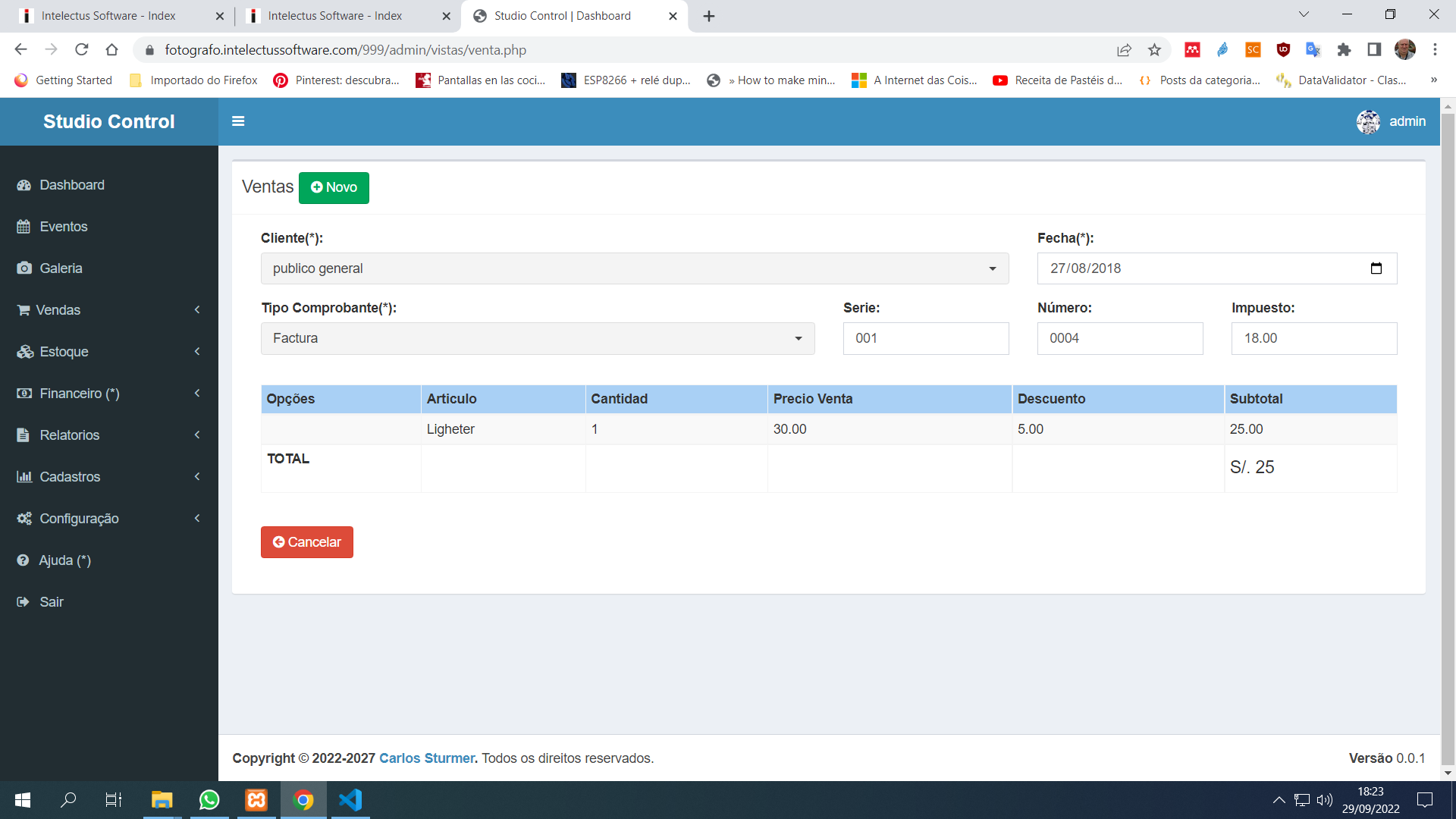Open the Pinterest bookmark
Image resolution: width=1456 pixels, height=819 pixels.
pyautogui.click(x=336, y=80)
